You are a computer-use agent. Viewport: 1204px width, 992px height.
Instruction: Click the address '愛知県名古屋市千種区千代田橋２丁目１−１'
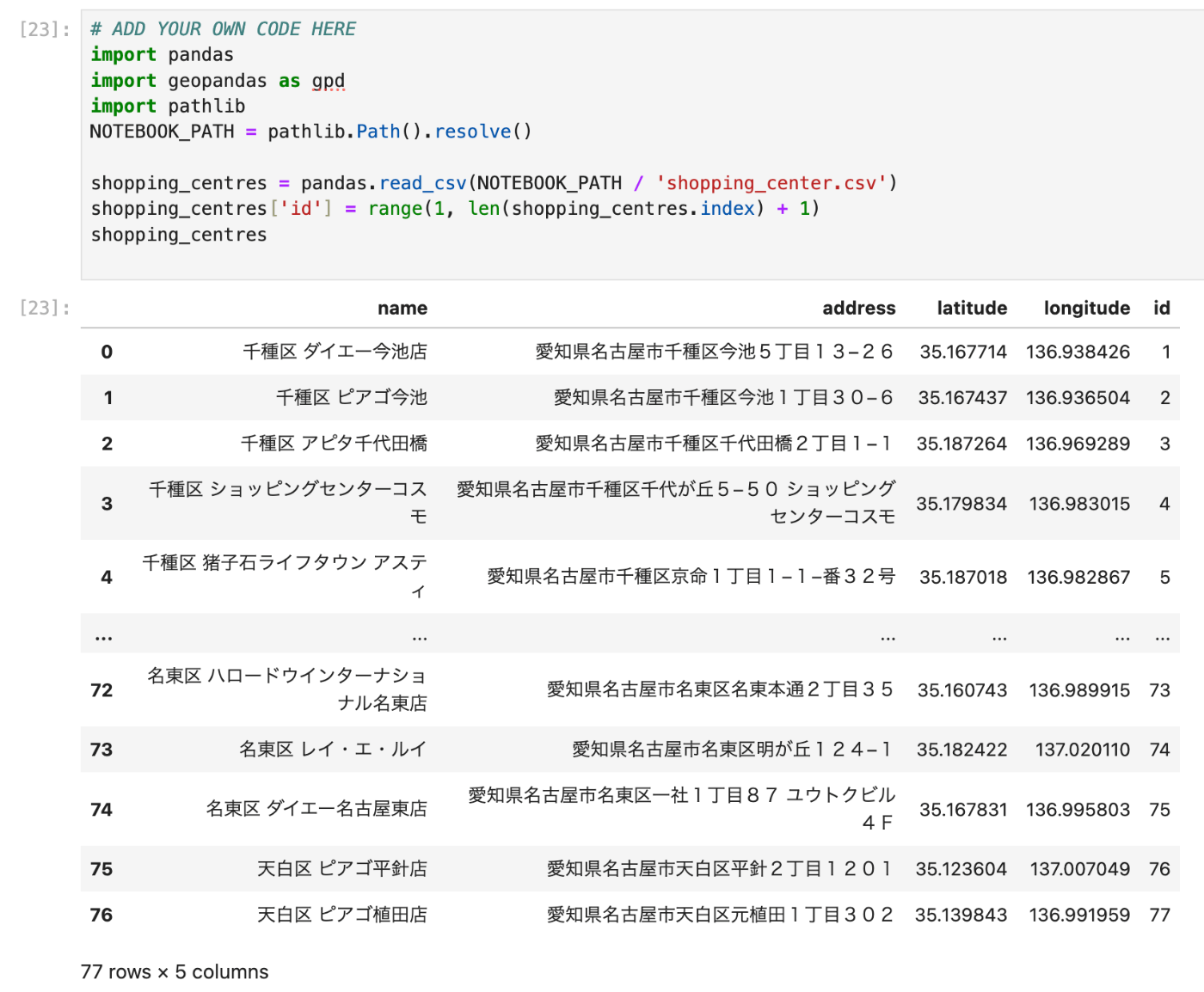[716, 444]
